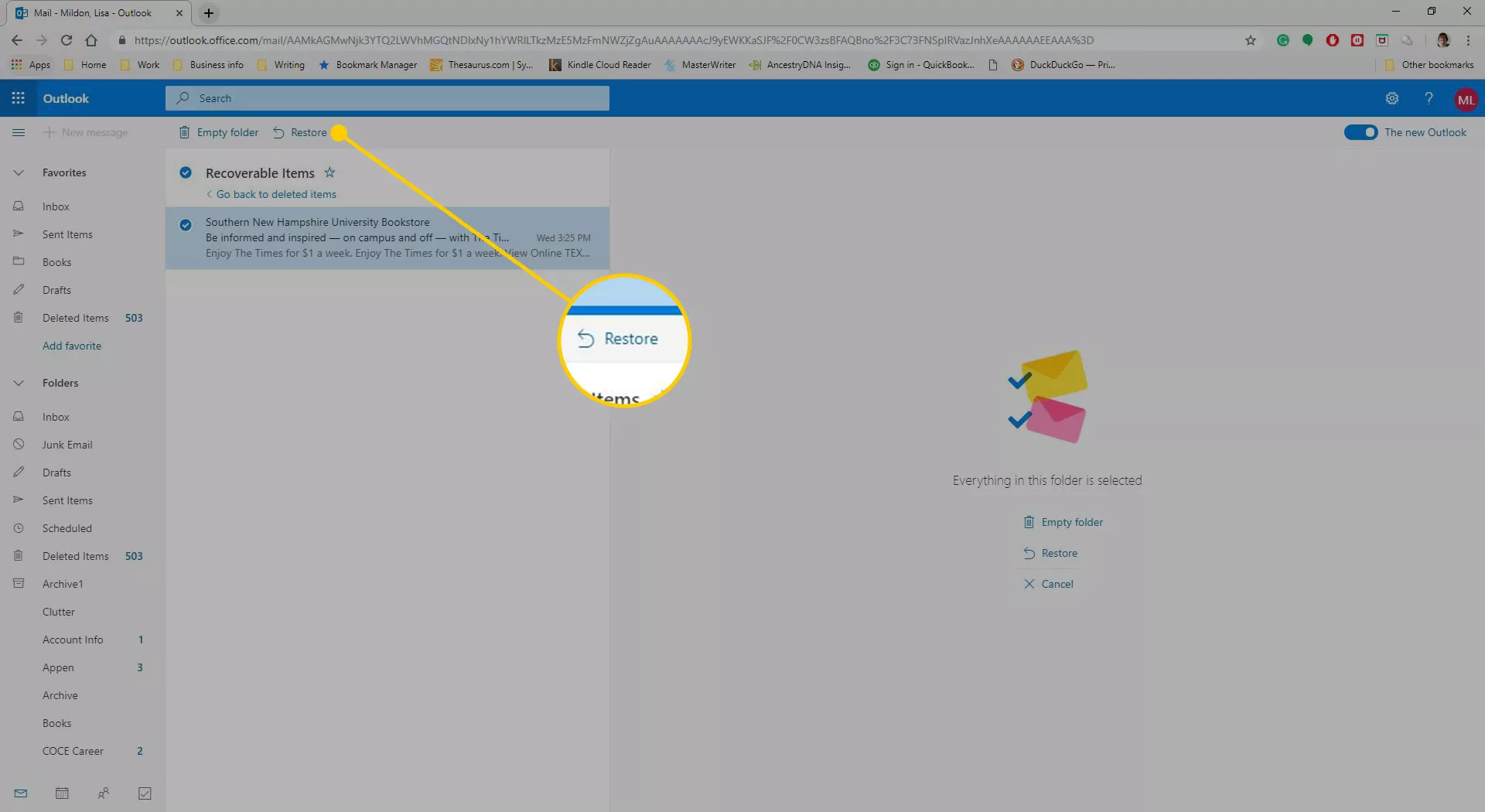
Task: Open the Business info bookmark folder
Action: pos(208,65)
